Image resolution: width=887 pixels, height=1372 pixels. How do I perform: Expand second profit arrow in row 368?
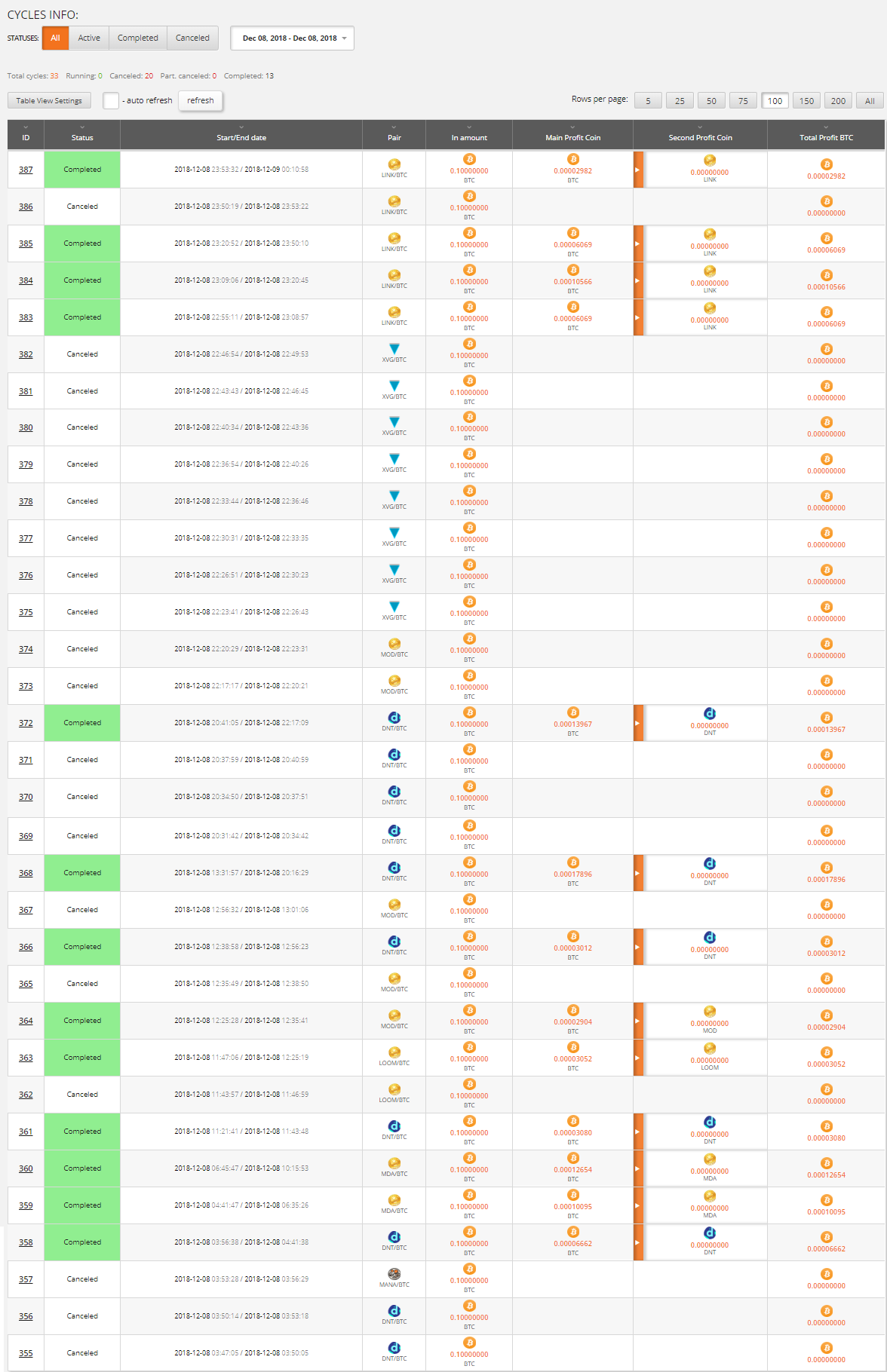pyautogui.click(x=638, y=874)
